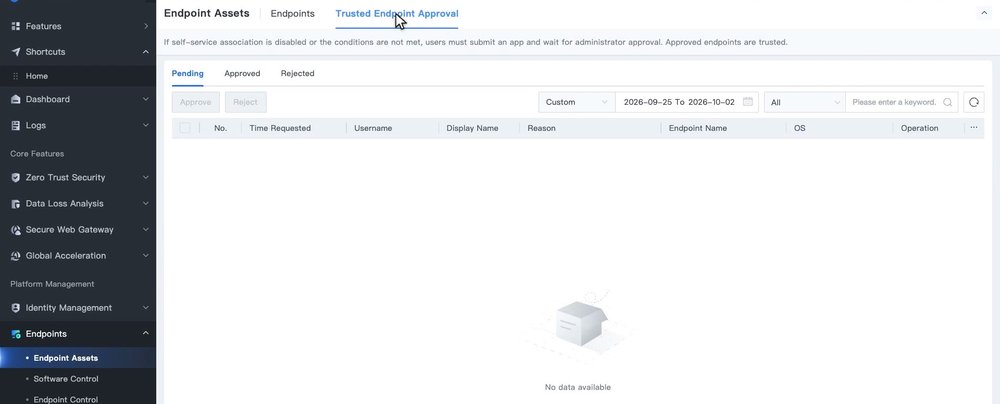Click the Endpoint Name column header

[698, 128]
